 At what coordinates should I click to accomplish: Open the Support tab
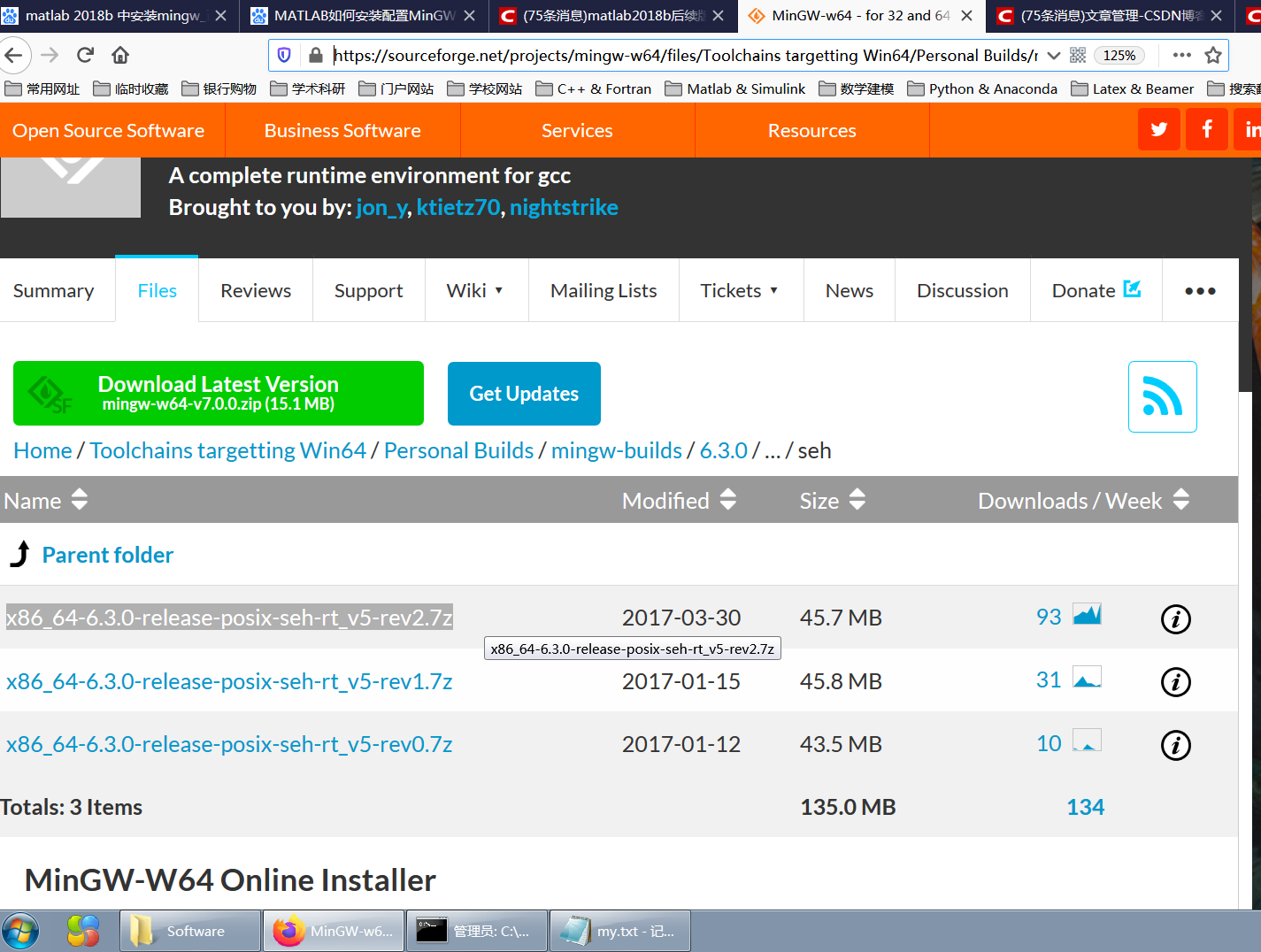pyautogui.click(x=368, y=290)
